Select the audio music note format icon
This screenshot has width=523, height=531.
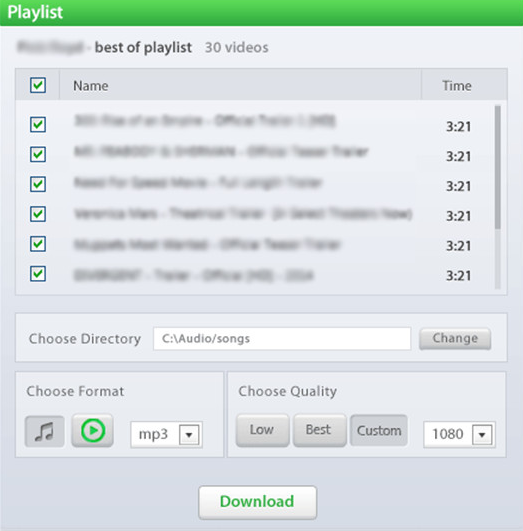click(44, 431)
